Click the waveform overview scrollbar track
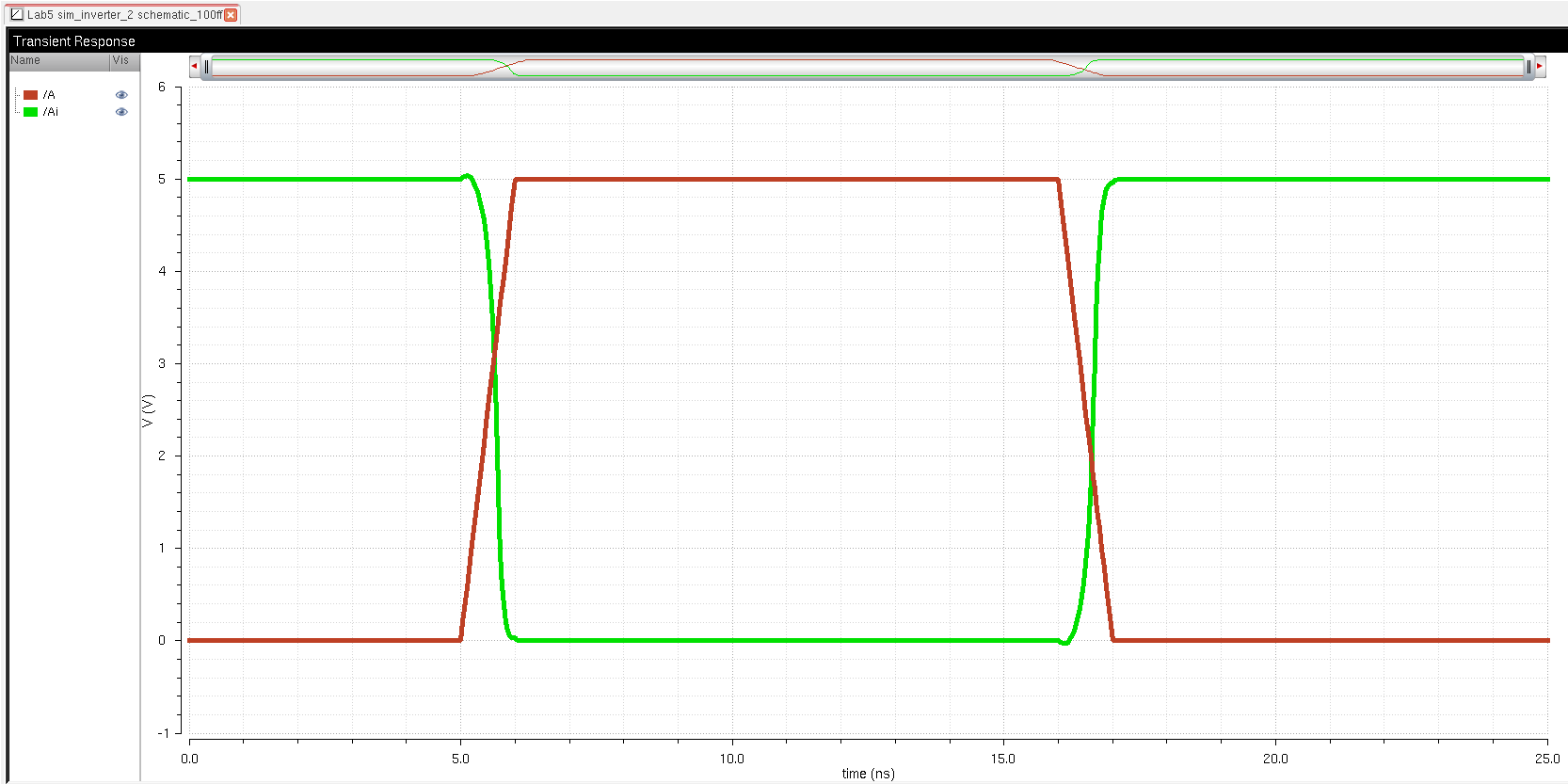1568x784 pixels. click(x=868, y=67)
